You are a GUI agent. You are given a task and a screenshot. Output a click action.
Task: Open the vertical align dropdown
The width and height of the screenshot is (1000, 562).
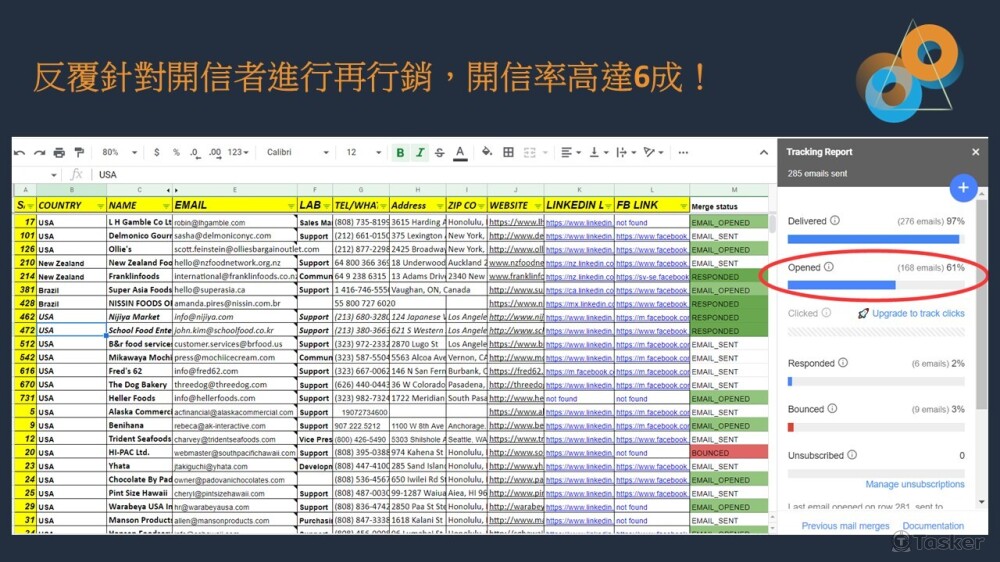tap(598, 152)
